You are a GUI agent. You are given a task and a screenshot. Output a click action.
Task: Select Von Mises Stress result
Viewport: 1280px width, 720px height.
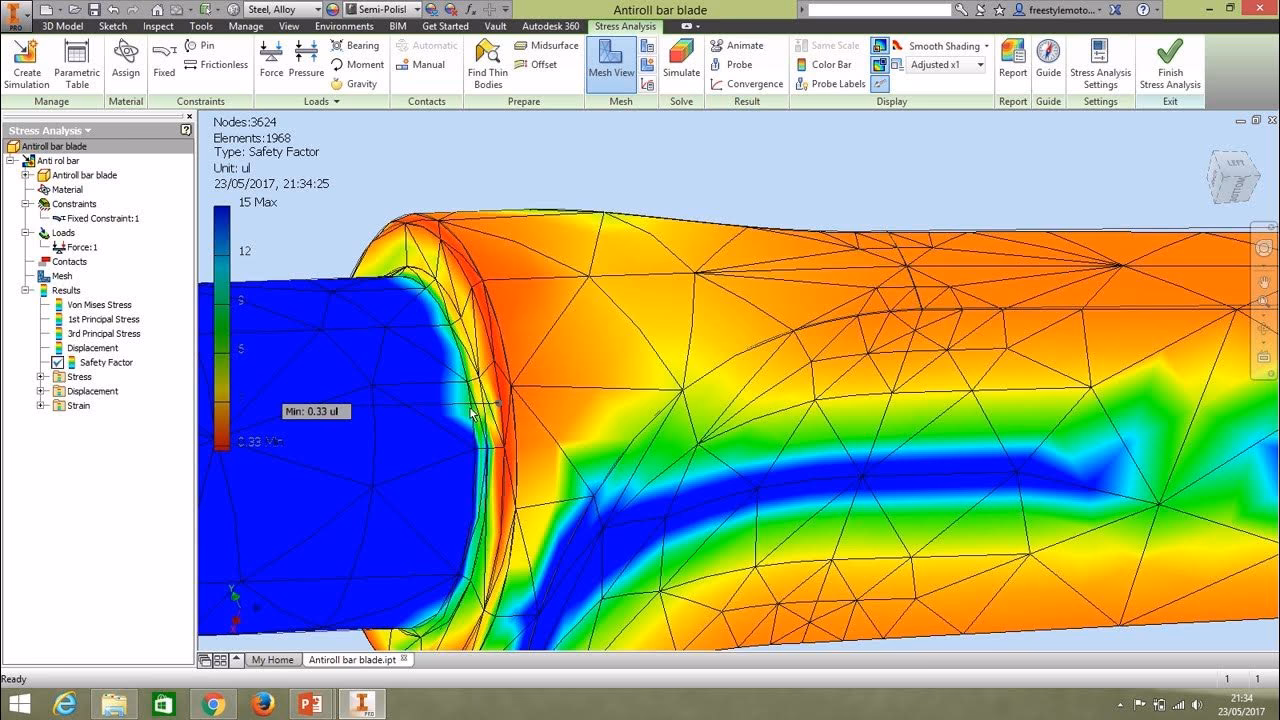click(x=99, y=305)
